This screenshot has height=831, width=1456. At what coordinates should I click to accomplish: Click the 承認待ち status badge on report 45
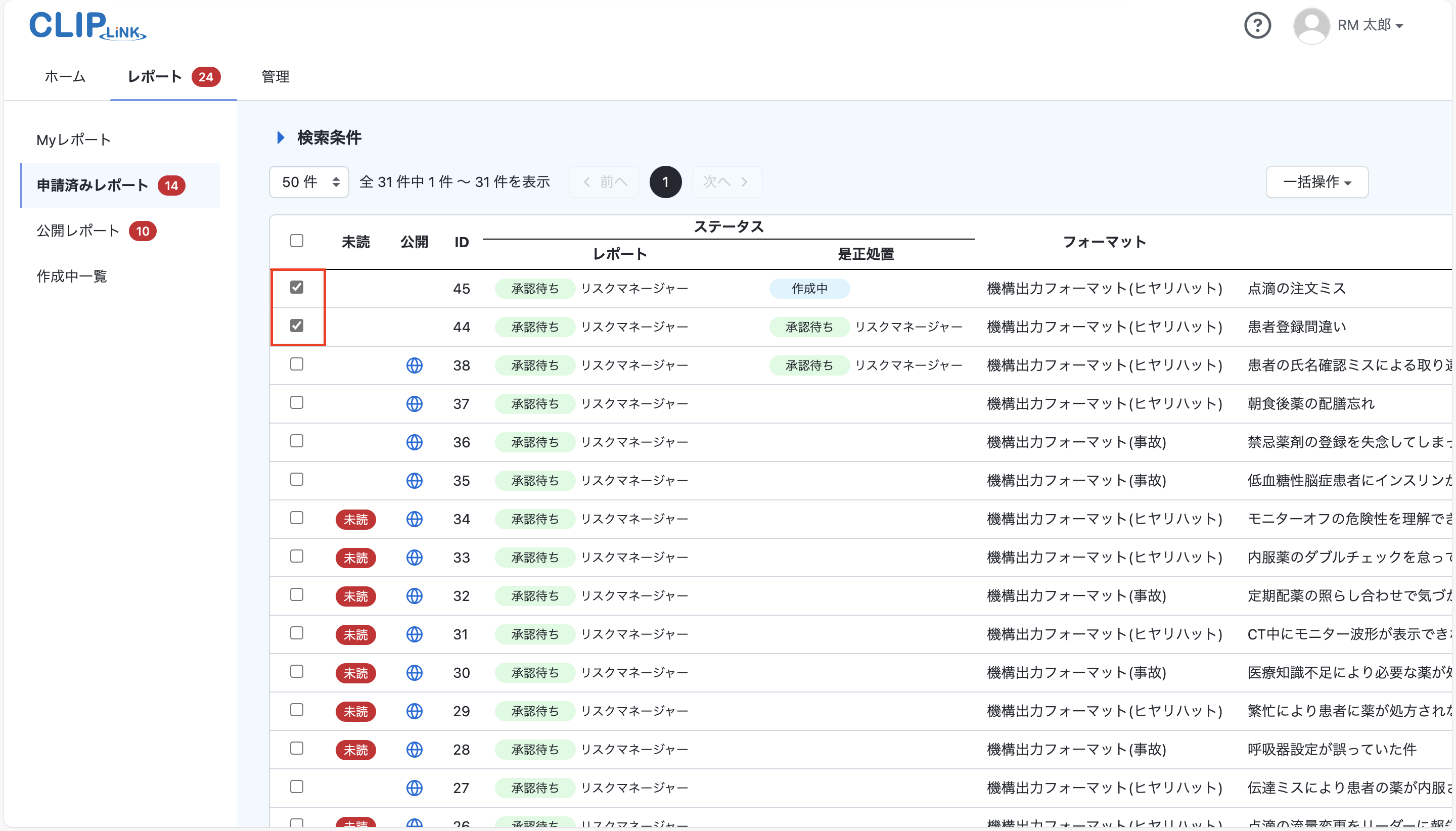[535, 288]
